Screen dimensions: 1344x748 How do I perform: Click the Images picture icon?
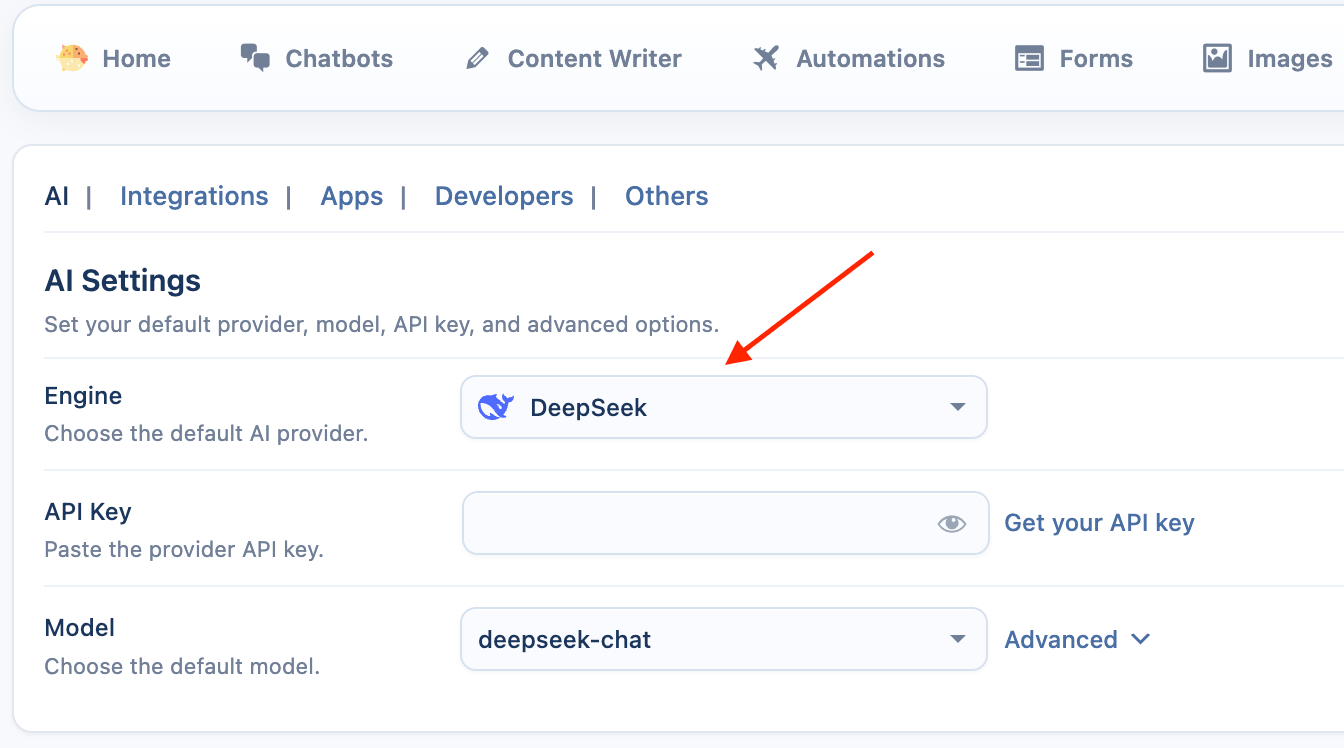tap(1217, 58)
